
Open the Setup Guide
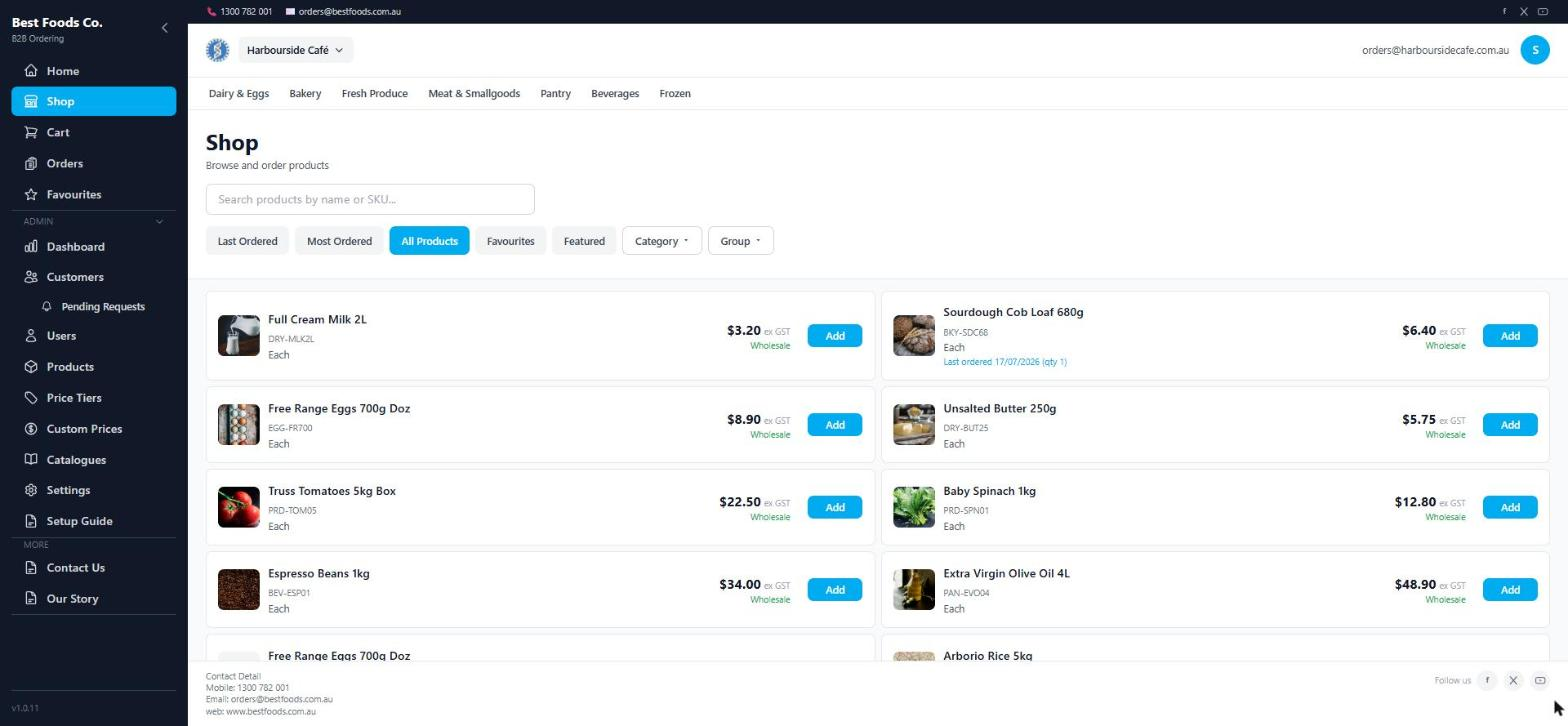(94, 521)
